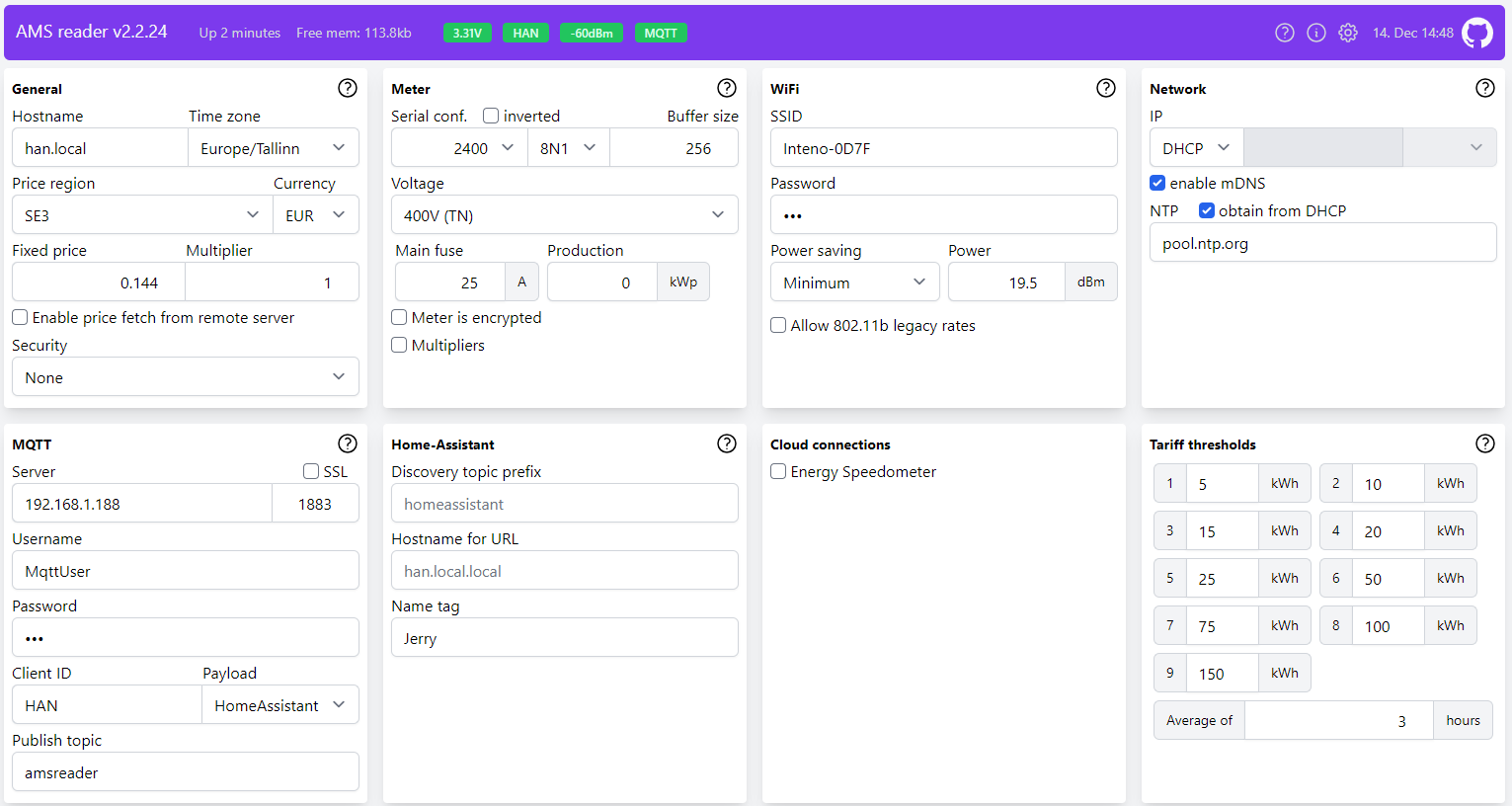The image size is (1512, 806).
Task: Open the Price region SE3 dropdown
Action: click(x=142, y=215)
